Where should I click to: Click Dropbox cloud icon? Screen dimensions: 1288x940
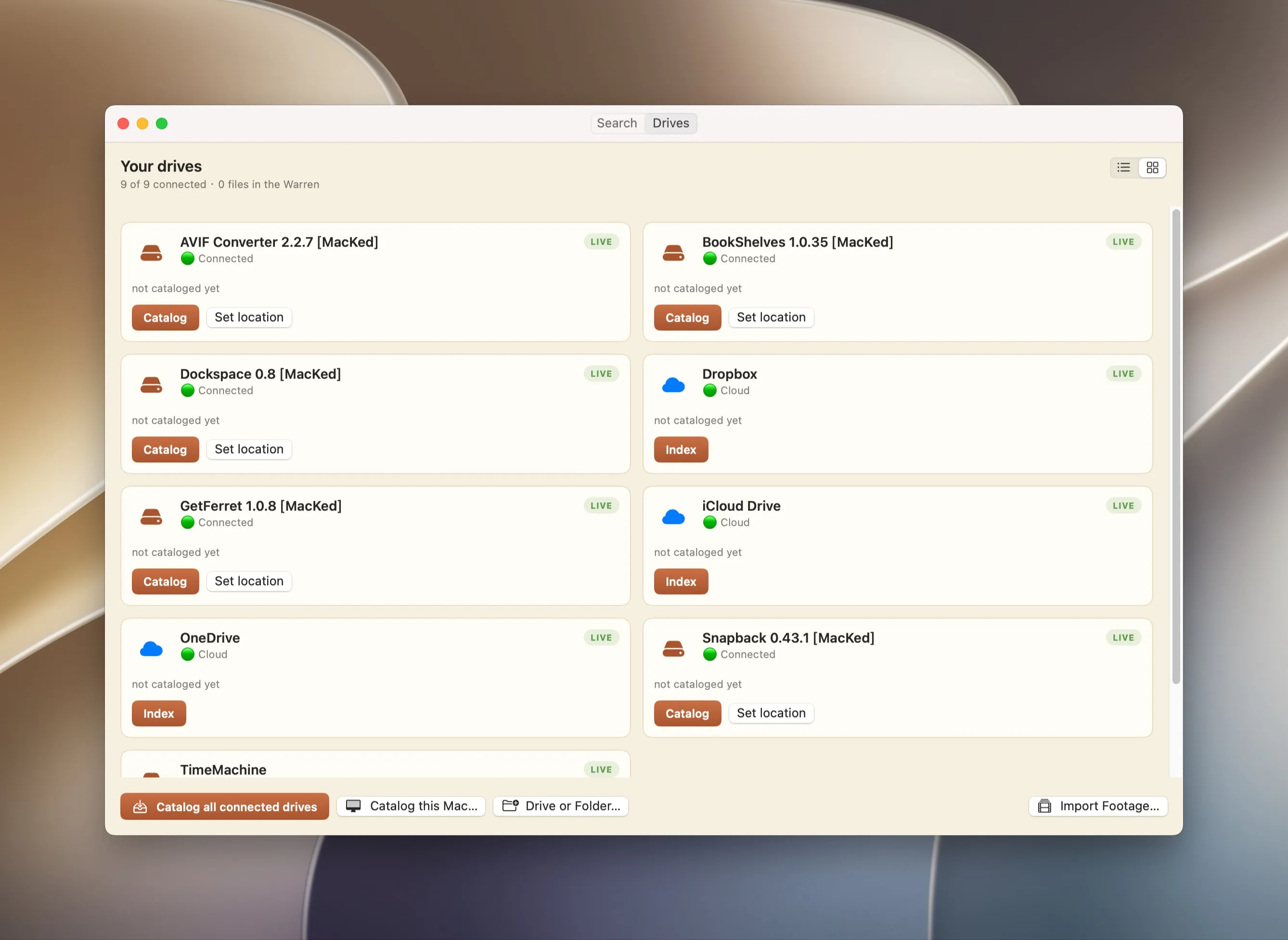673,385
